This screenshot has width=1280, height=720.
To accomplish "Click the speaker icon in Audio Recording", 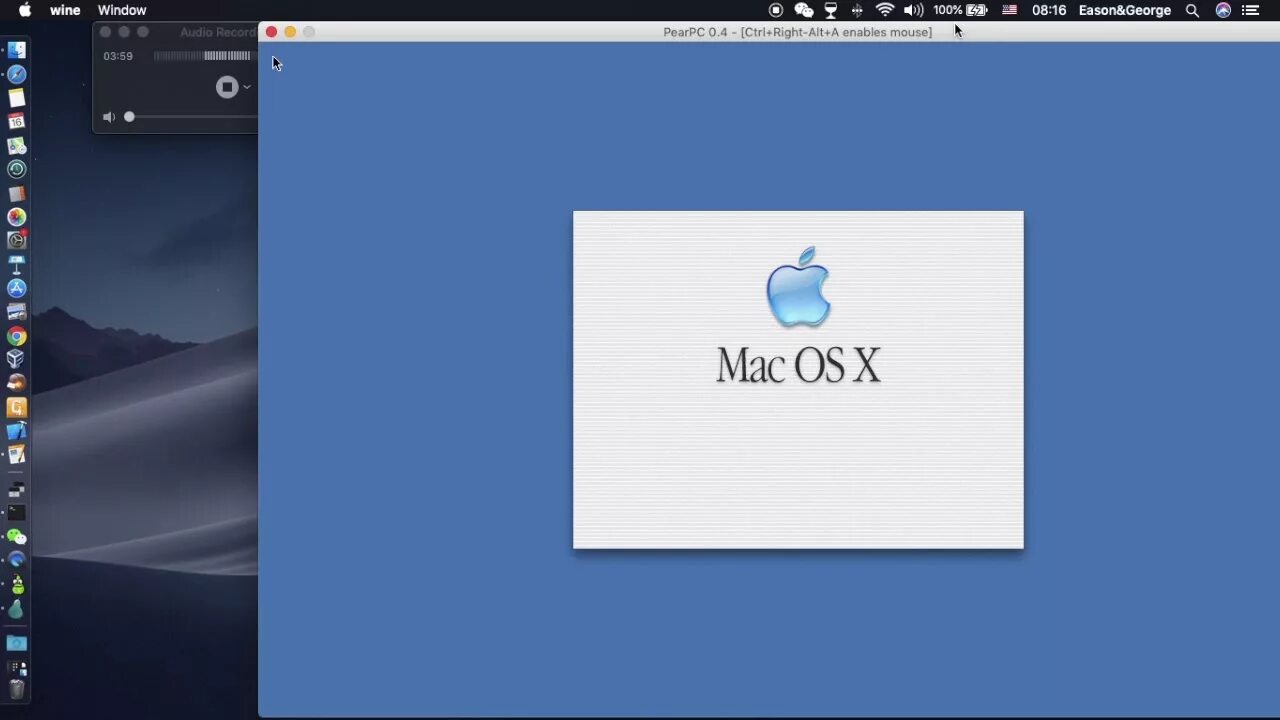I will 109,117.
